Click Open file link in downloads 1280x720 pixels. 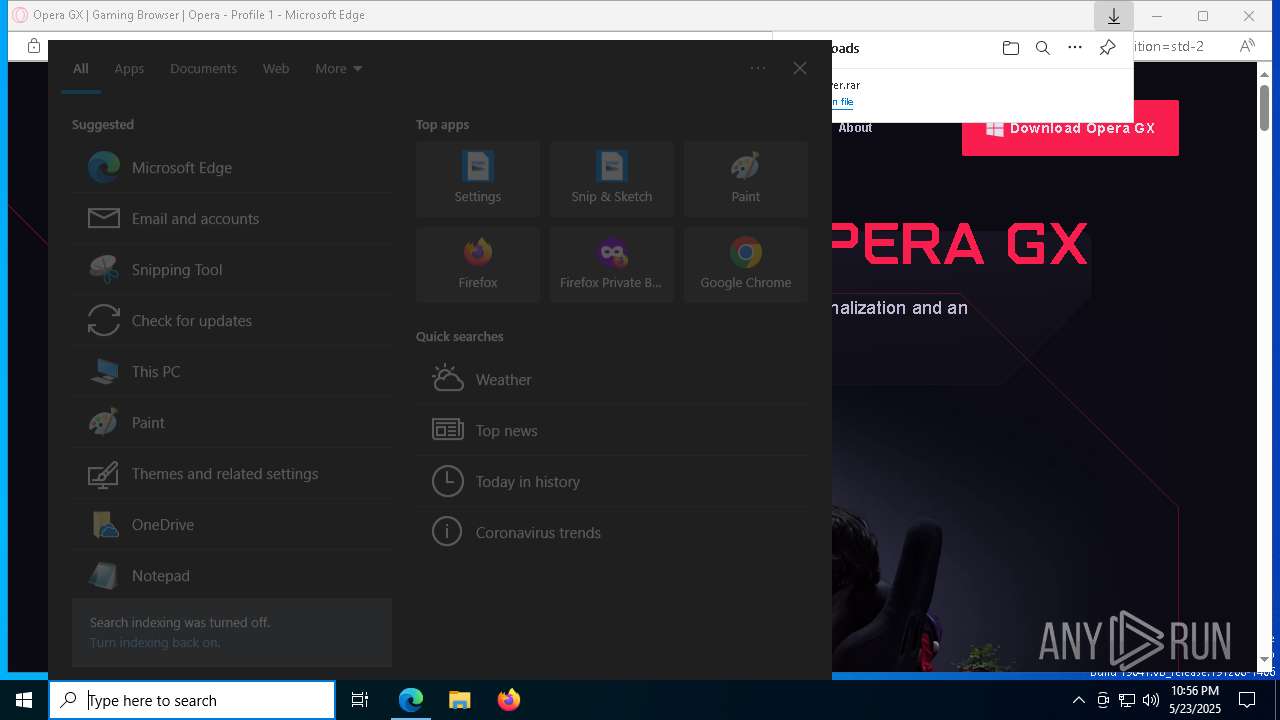click(842, 102)
